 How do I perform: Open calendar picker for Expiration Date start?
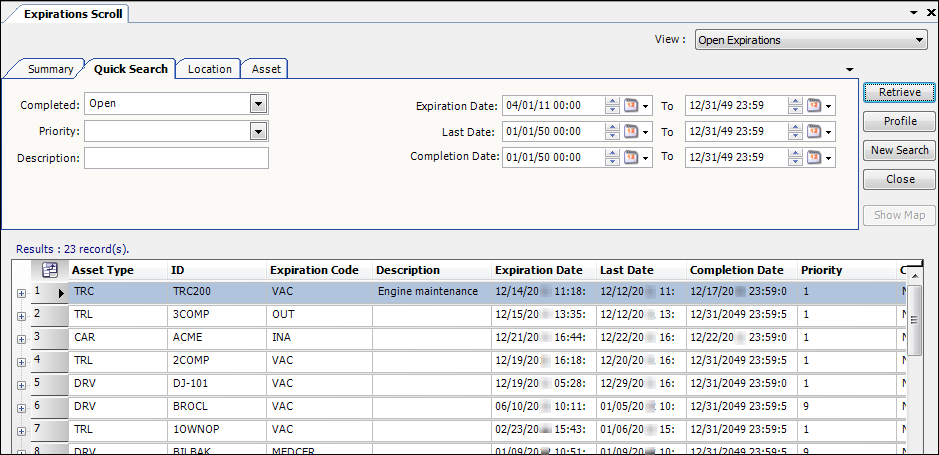click(632, 105)
